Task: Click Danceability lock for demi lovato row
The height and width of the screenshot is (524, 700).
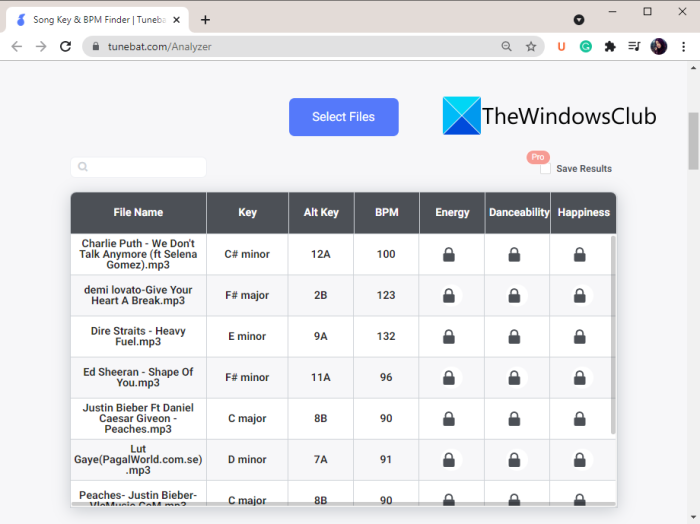Action: pos(514,295)
